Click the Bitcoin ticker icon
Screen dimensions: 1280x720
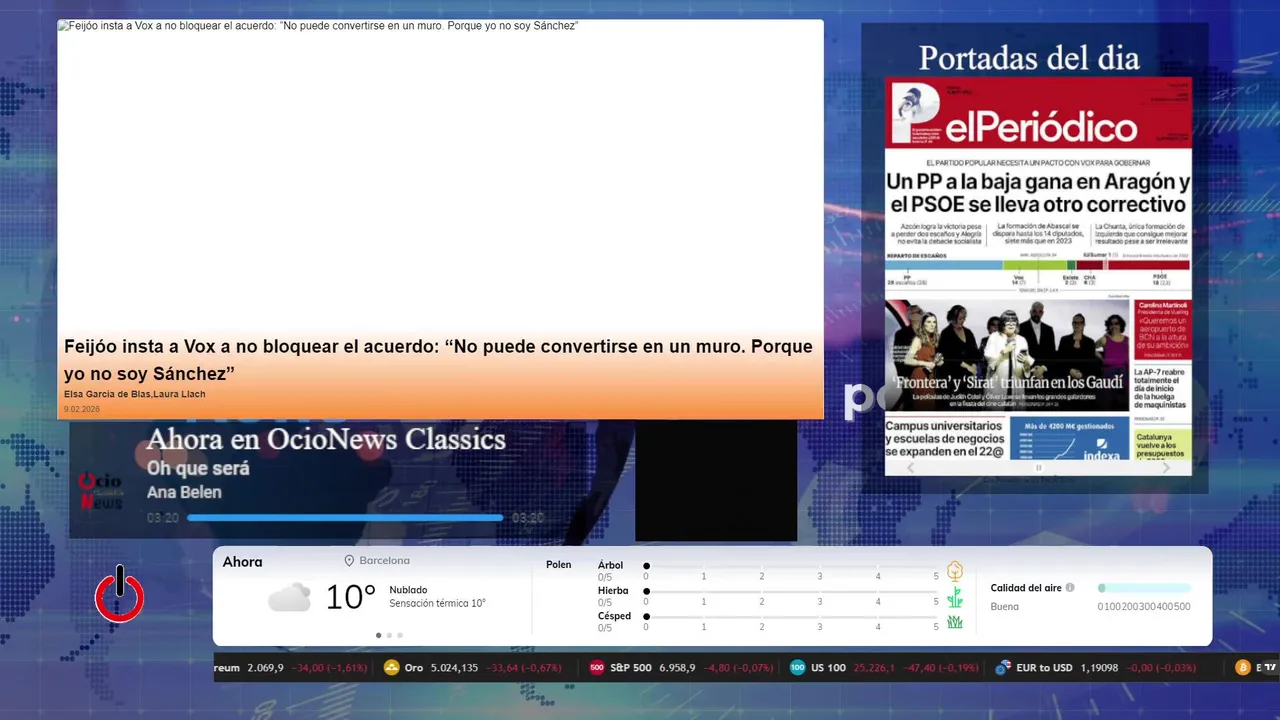1243,668
